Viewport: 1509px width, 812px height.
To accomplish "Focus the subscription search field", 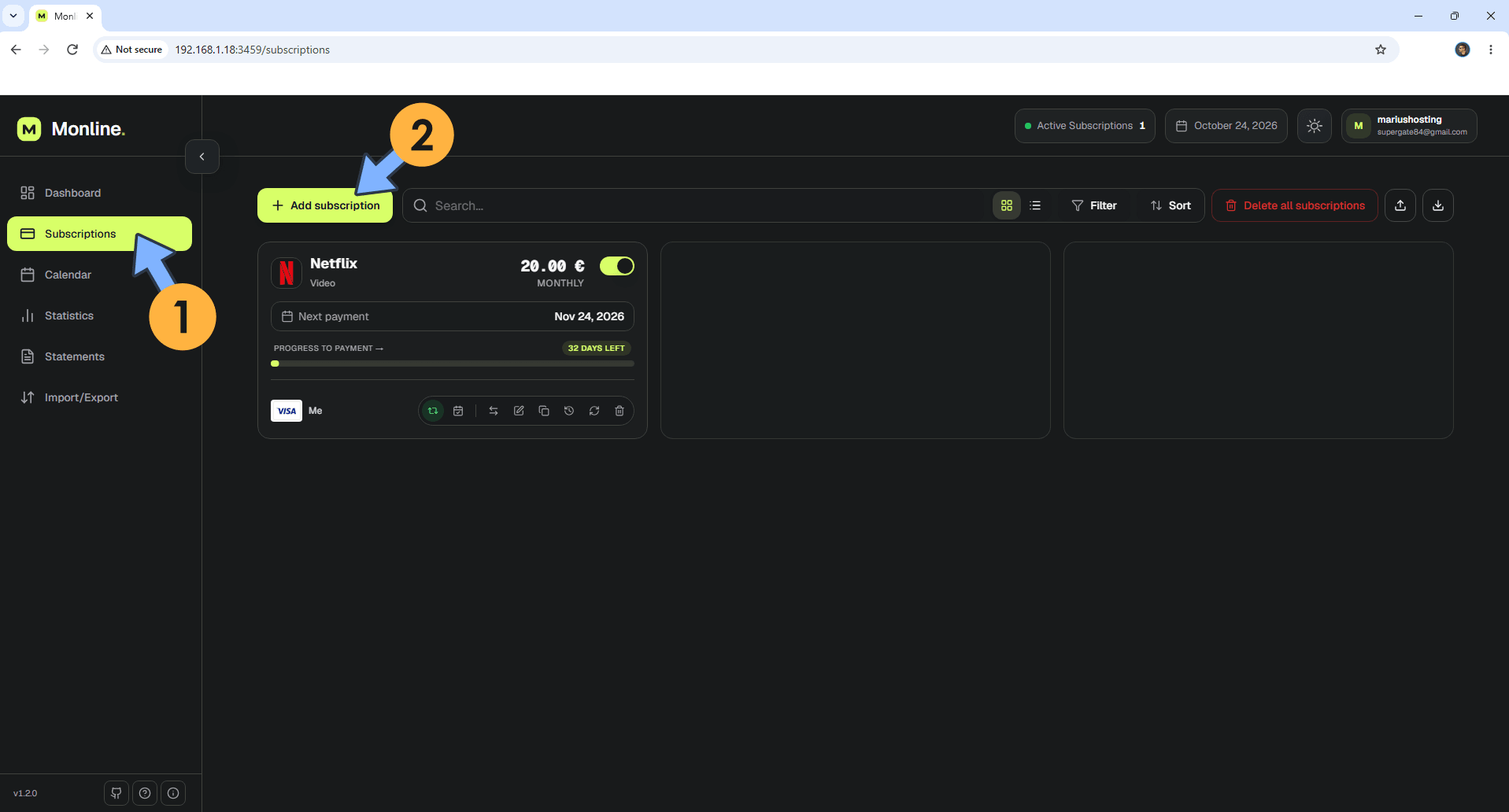I will point(697,205).
